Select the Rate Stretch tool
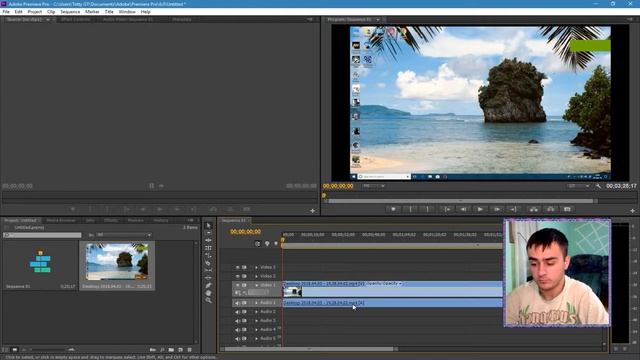The height and width of the screenshot is (360, 640). click(208, 256)
